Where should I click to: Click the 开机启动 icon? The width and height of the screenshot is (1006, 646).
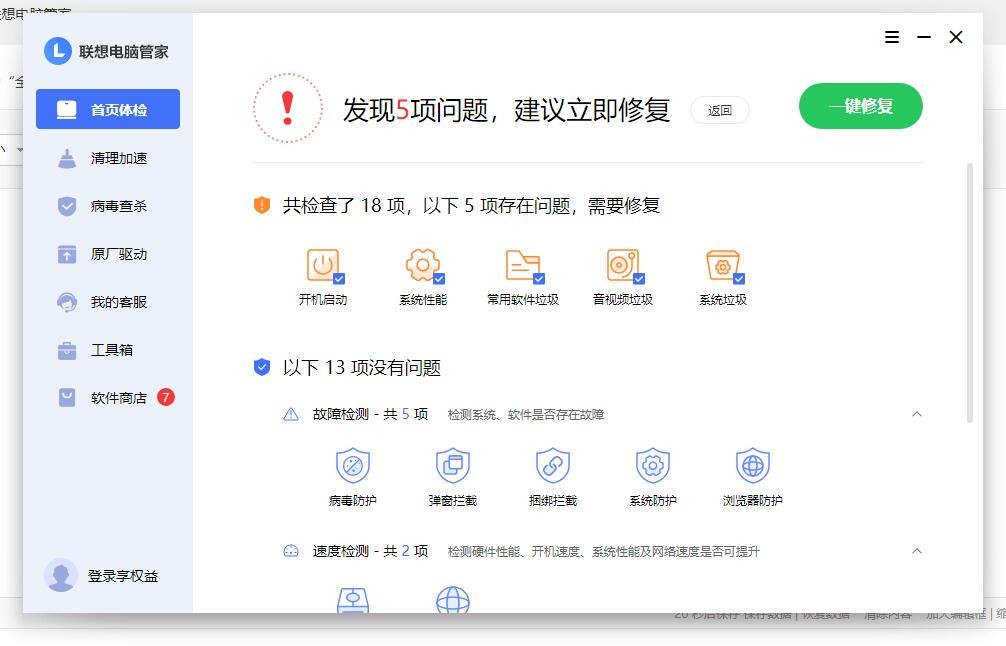pyautogui.click(x=323, y=265)
